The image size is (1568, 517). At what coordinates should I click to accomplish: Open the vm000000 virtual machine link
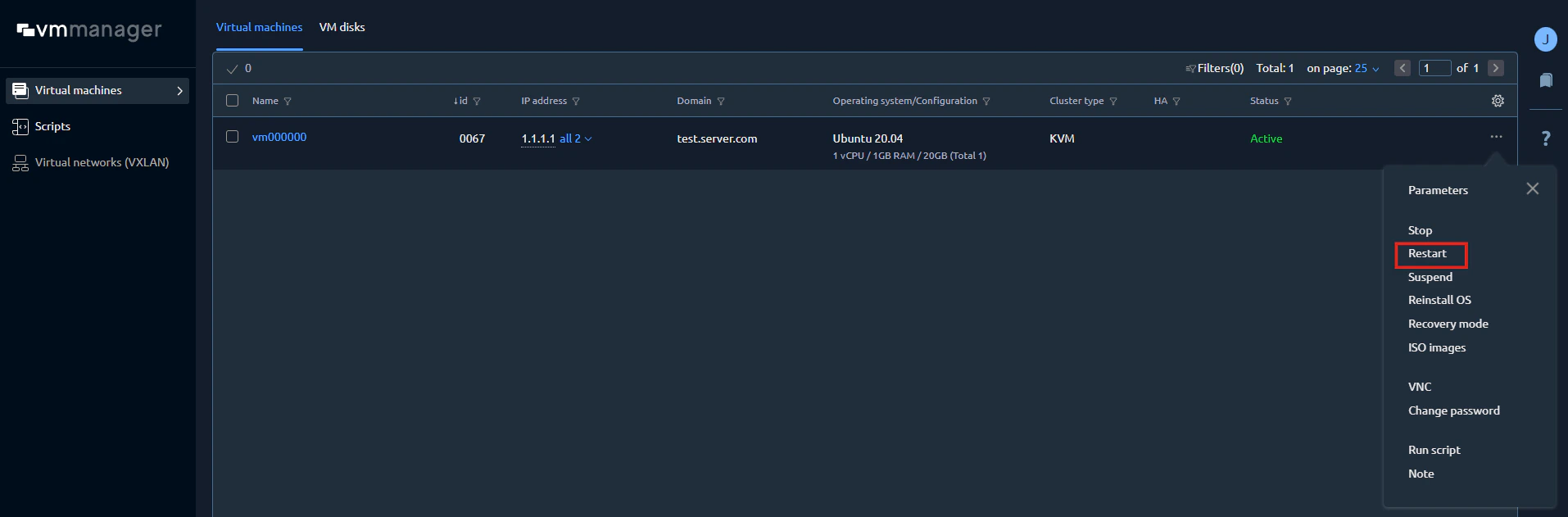(279, 137)
